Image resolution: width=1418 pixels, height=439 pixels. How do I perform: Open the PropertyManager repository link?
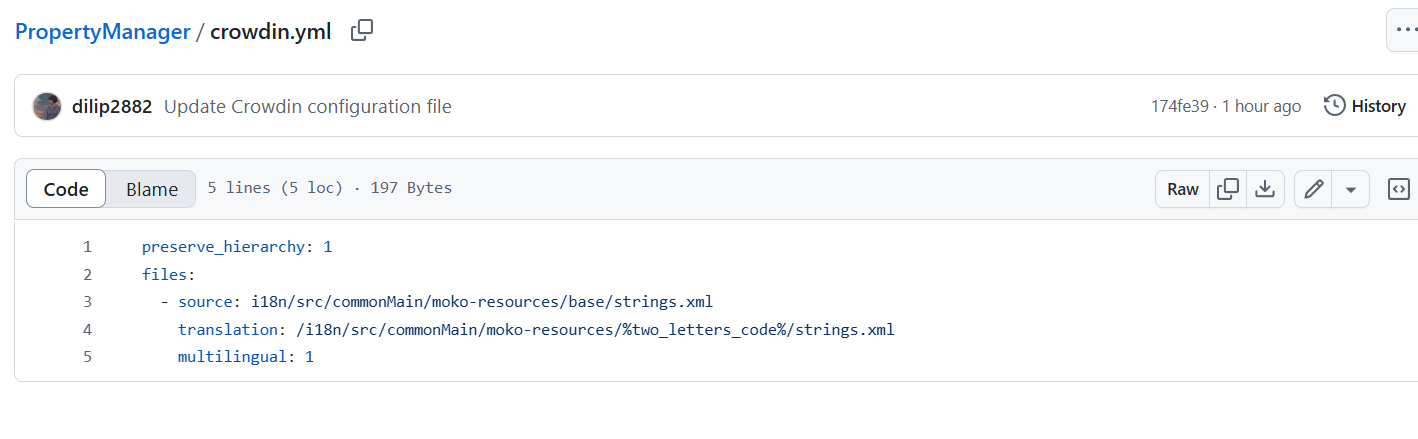click(102, 31)
